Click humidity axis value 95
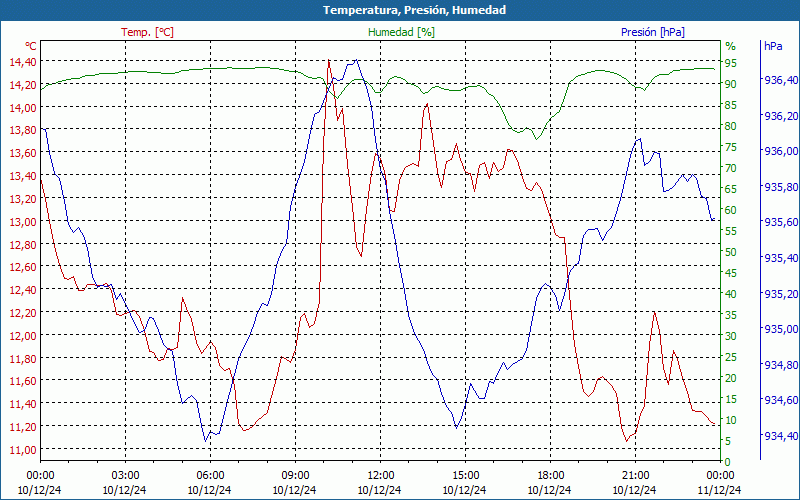The width and height of the screenshot is (800, 500). [731, 63]
